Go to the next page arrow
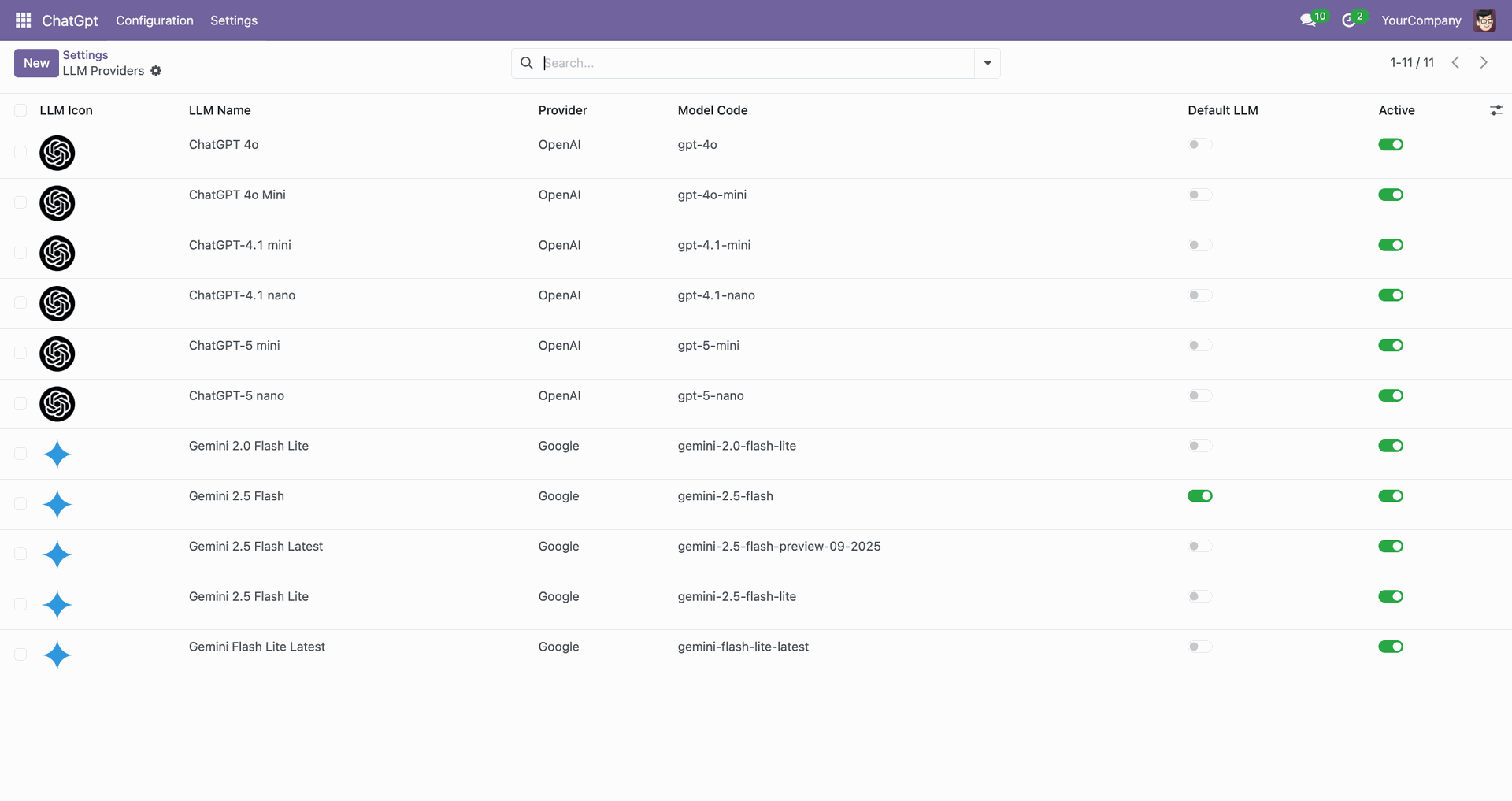 click(x=1484, y=62)
